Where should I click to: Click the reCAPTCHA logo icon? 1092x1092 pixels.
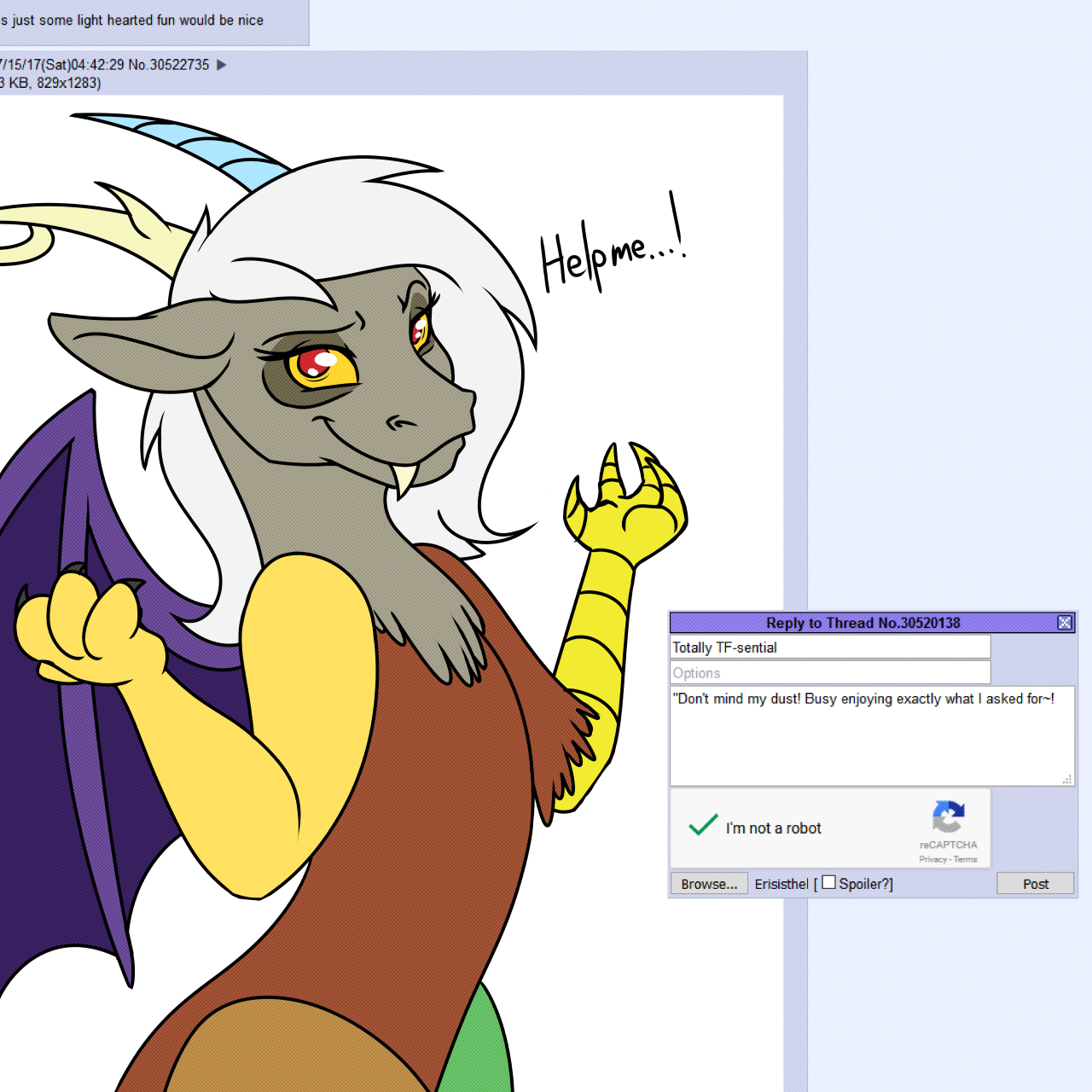(948, 816)
